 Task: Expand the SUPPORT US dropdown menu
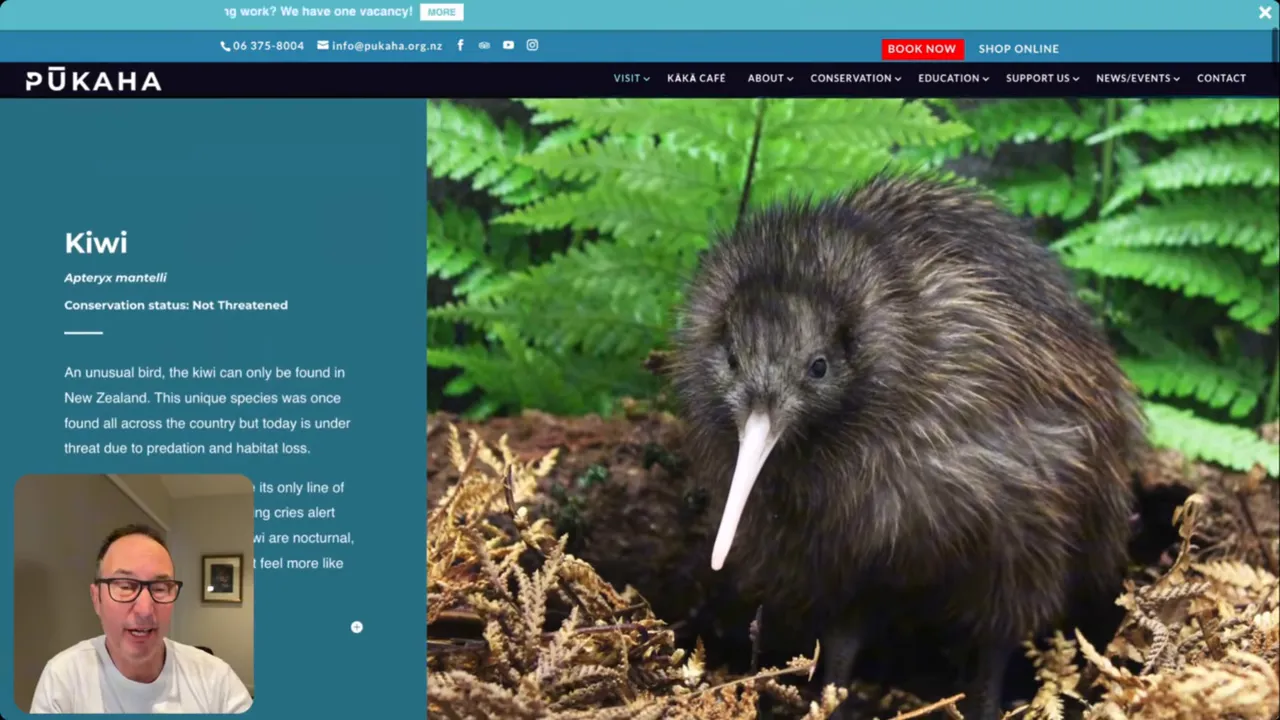(x=1042, y=78)
